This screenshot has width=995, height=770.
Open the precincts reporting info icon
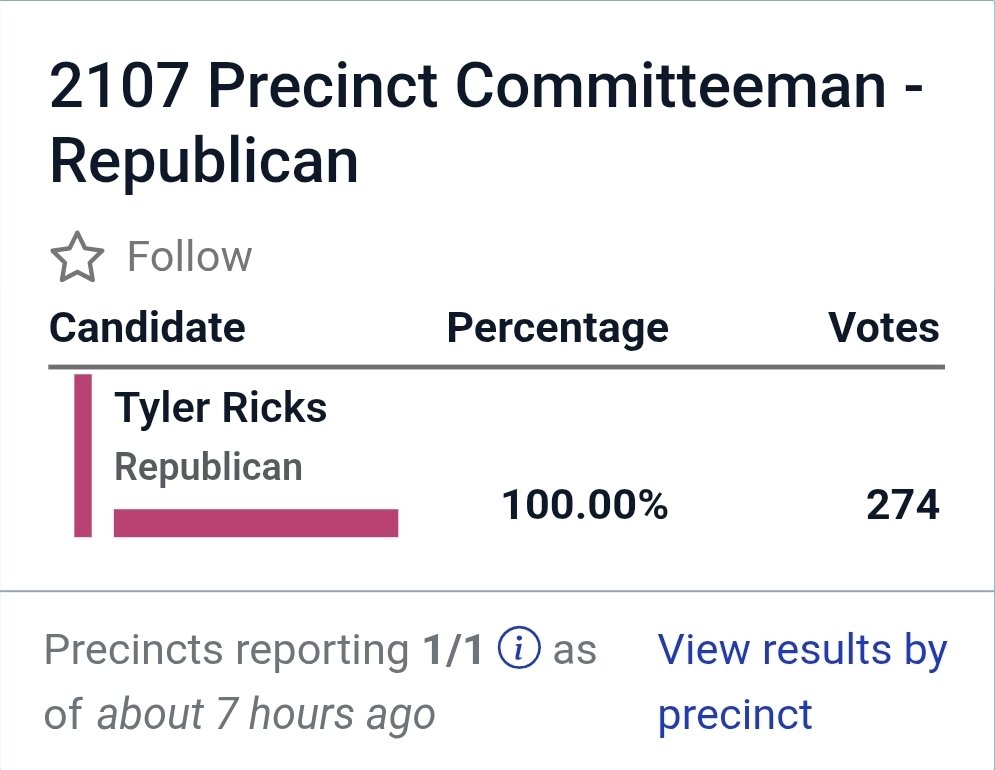coord(519,649)
